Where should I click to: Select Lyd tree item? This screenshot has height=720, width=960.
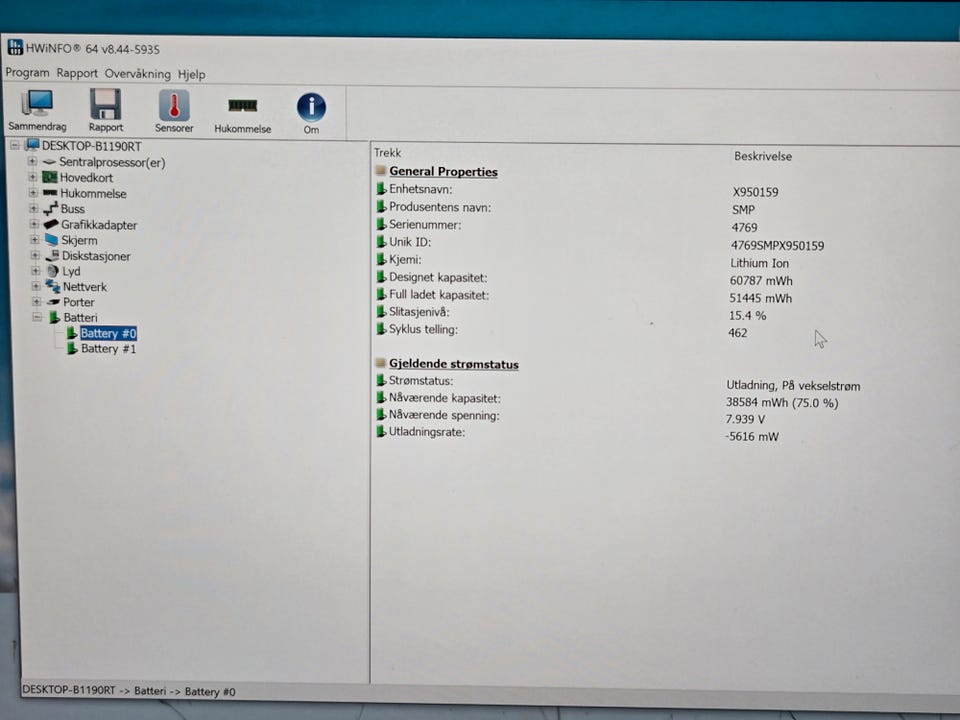click(x=71, y=271)
